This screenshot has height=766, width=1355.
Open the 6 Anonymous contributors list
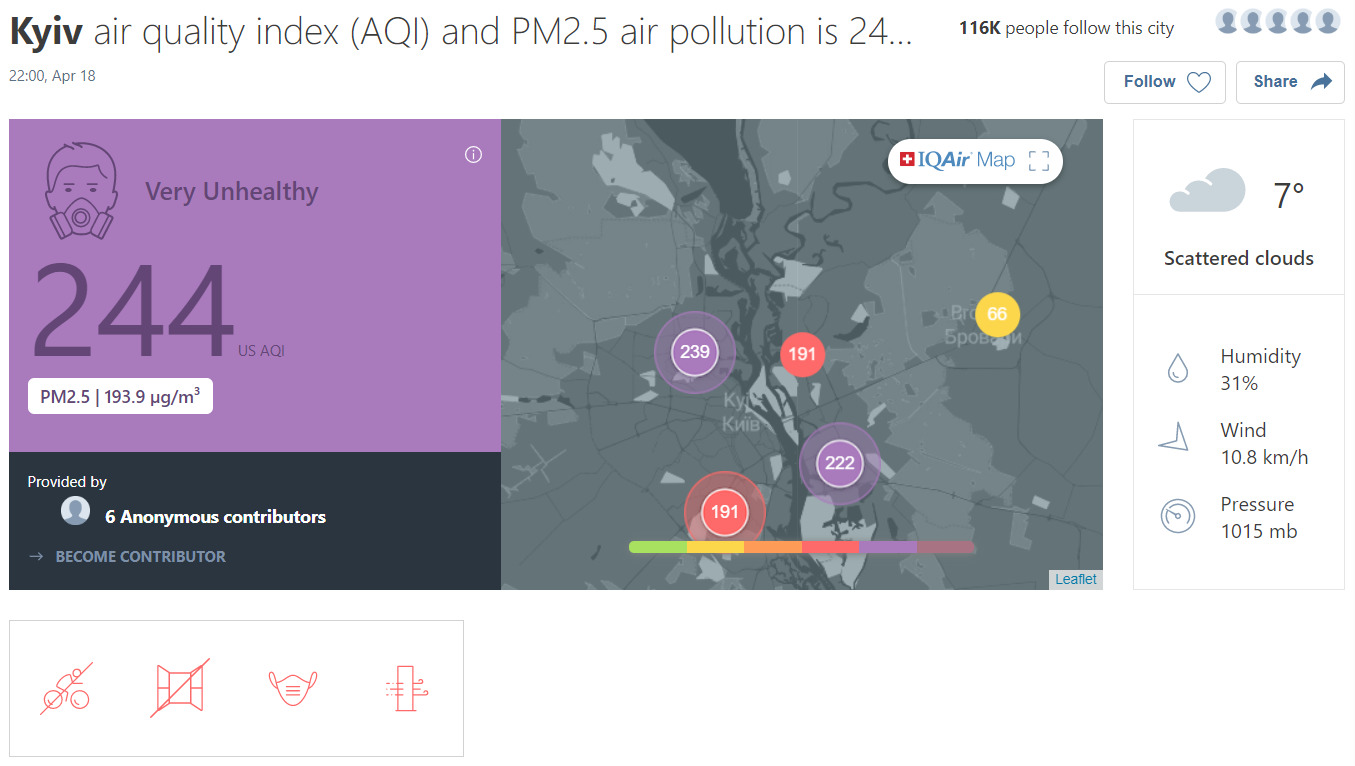(215, 517)
